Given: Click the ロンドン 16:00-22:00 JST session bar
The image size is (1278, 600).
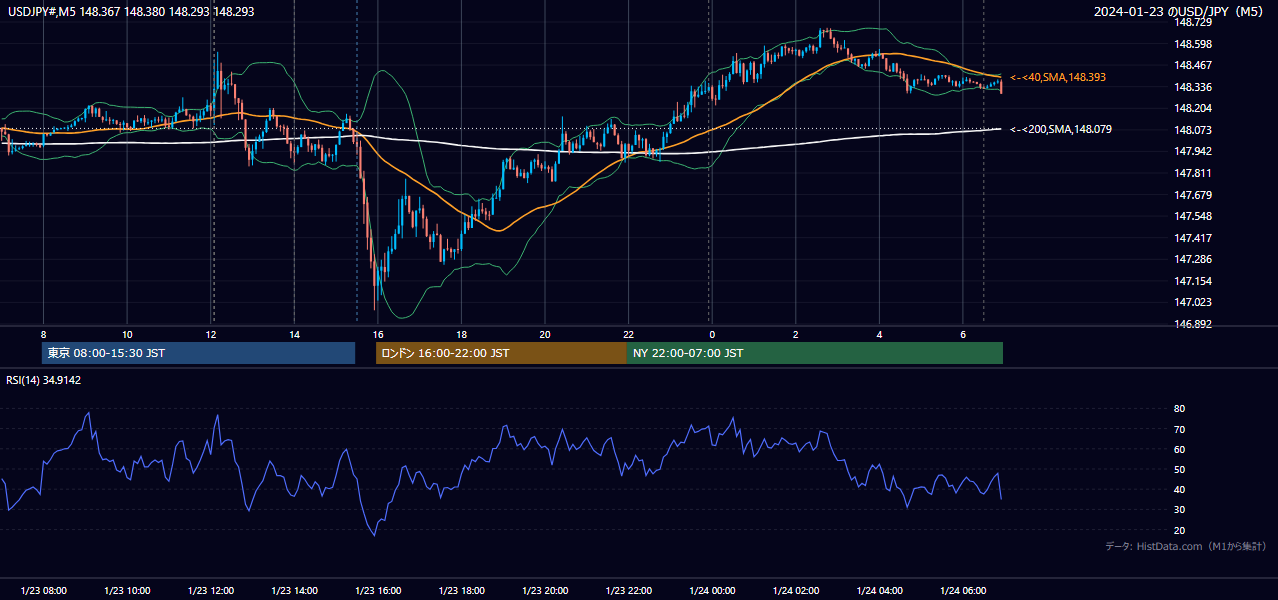Looking at the screenshot, I should 501,353.
